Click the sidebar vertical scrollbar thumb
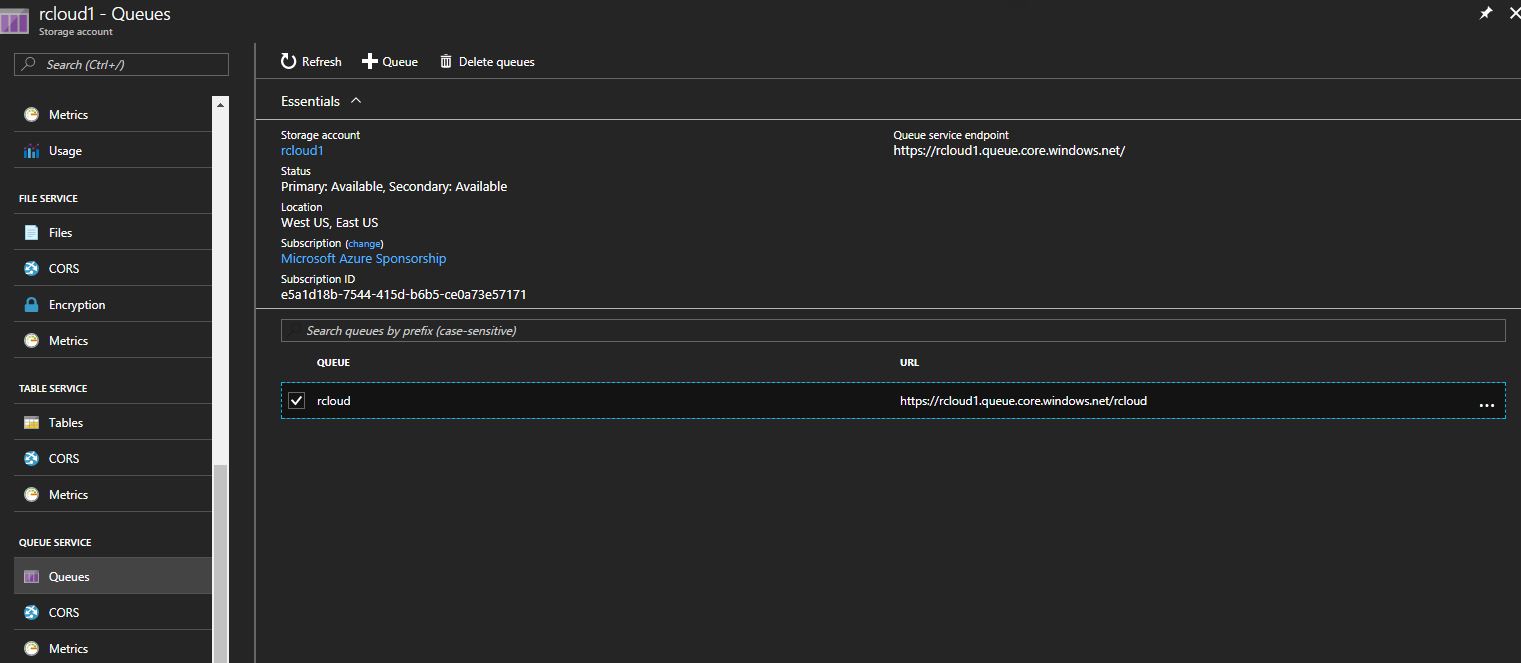This screenshot has width=1521, height=663. click(221, 560)
